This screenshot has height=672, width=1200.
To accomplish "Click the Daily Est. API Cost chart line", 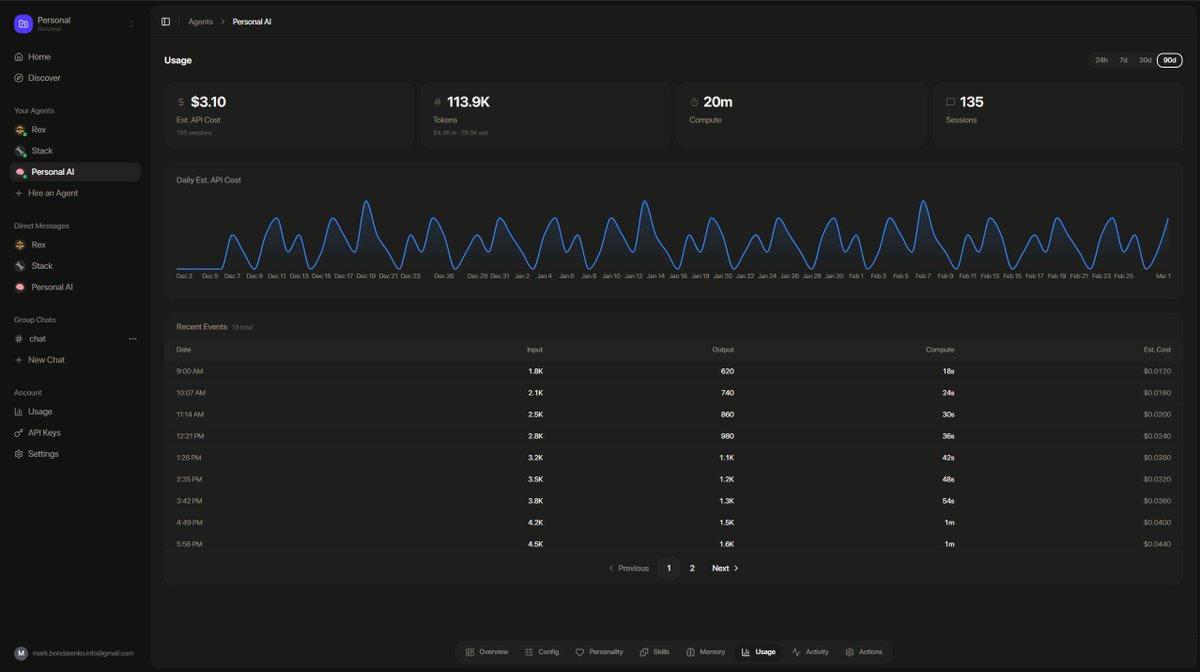I will coord(673,236).
